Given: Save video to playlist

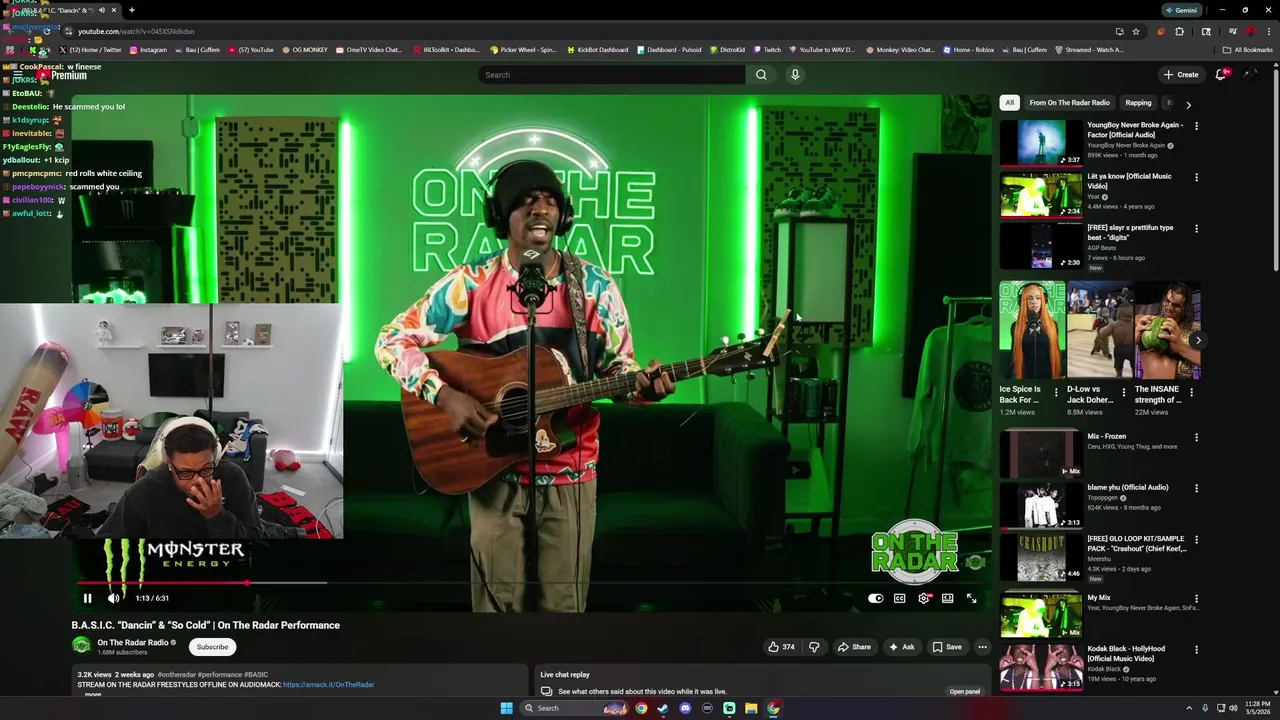Looking at the screenshot, I should pos(947,647).
